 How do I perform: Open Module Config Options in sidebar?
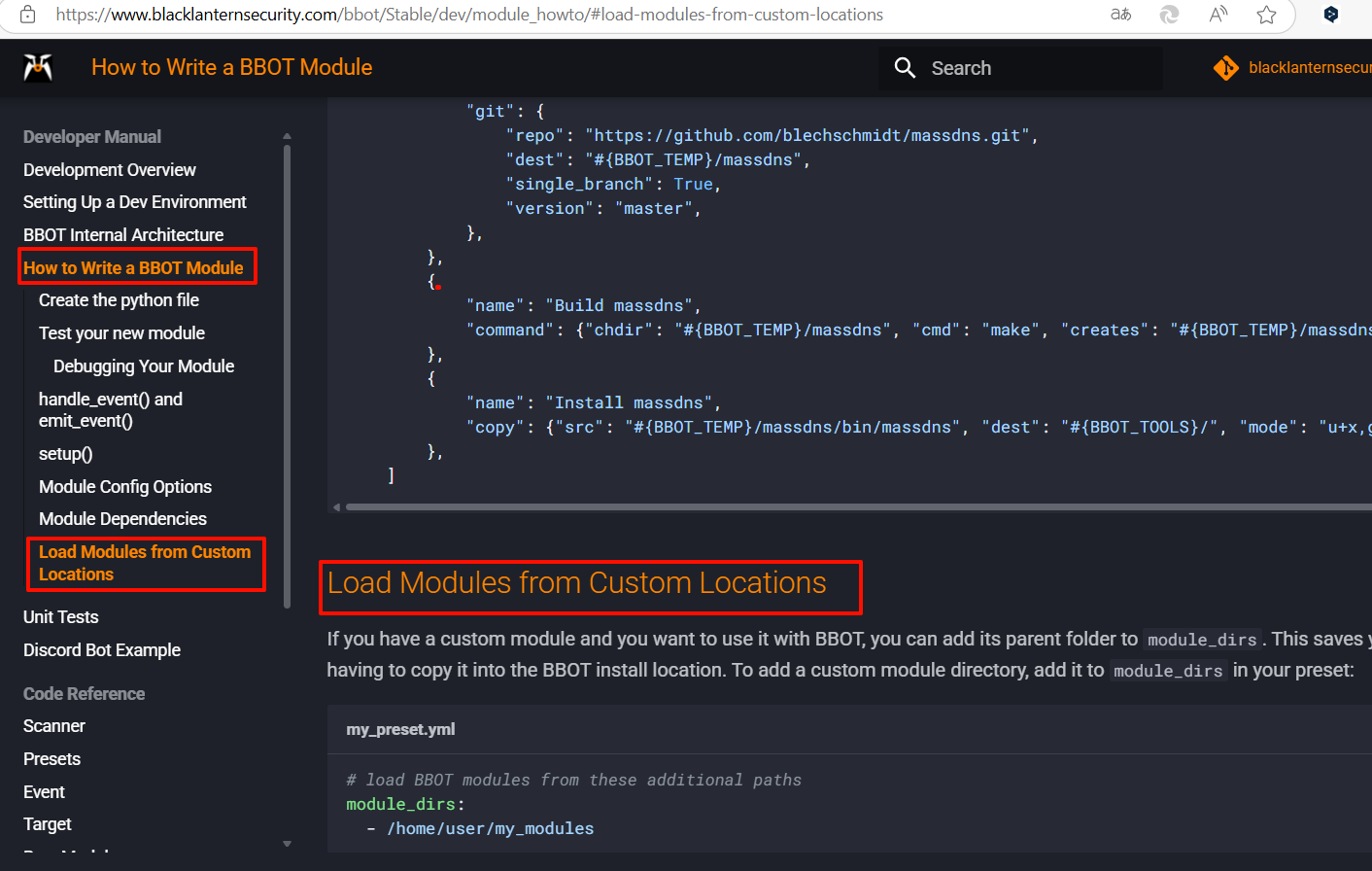[x=125, y=486]
